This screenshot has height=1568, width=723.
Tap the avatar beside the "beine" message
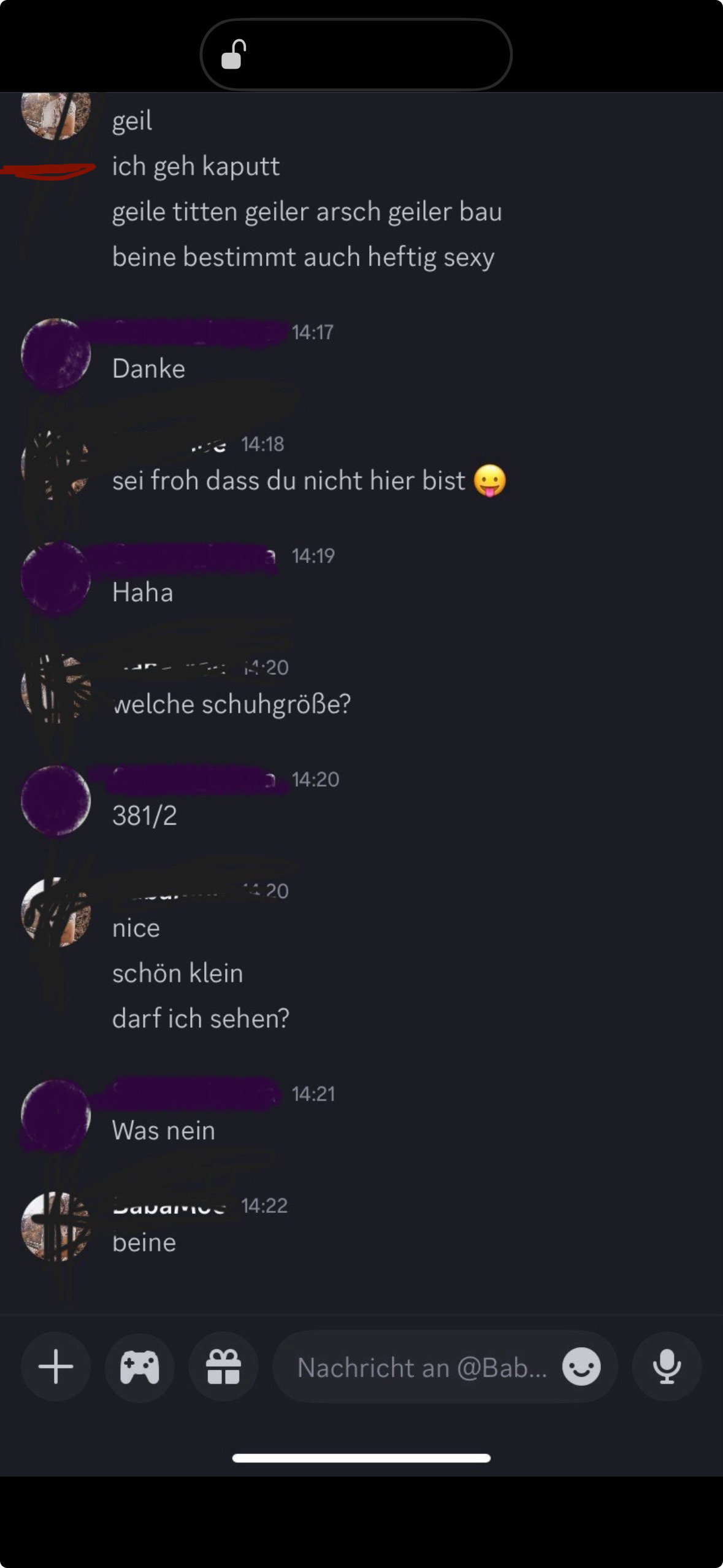pyautogui.click(x=56, y=1227)
